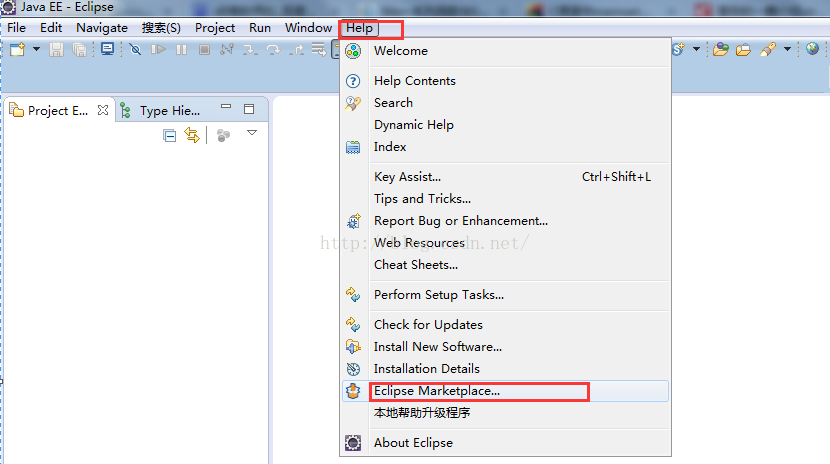Minimize the Project Explorer panel
The width and height of the screenshot is (830, 464).
(226, 106)
